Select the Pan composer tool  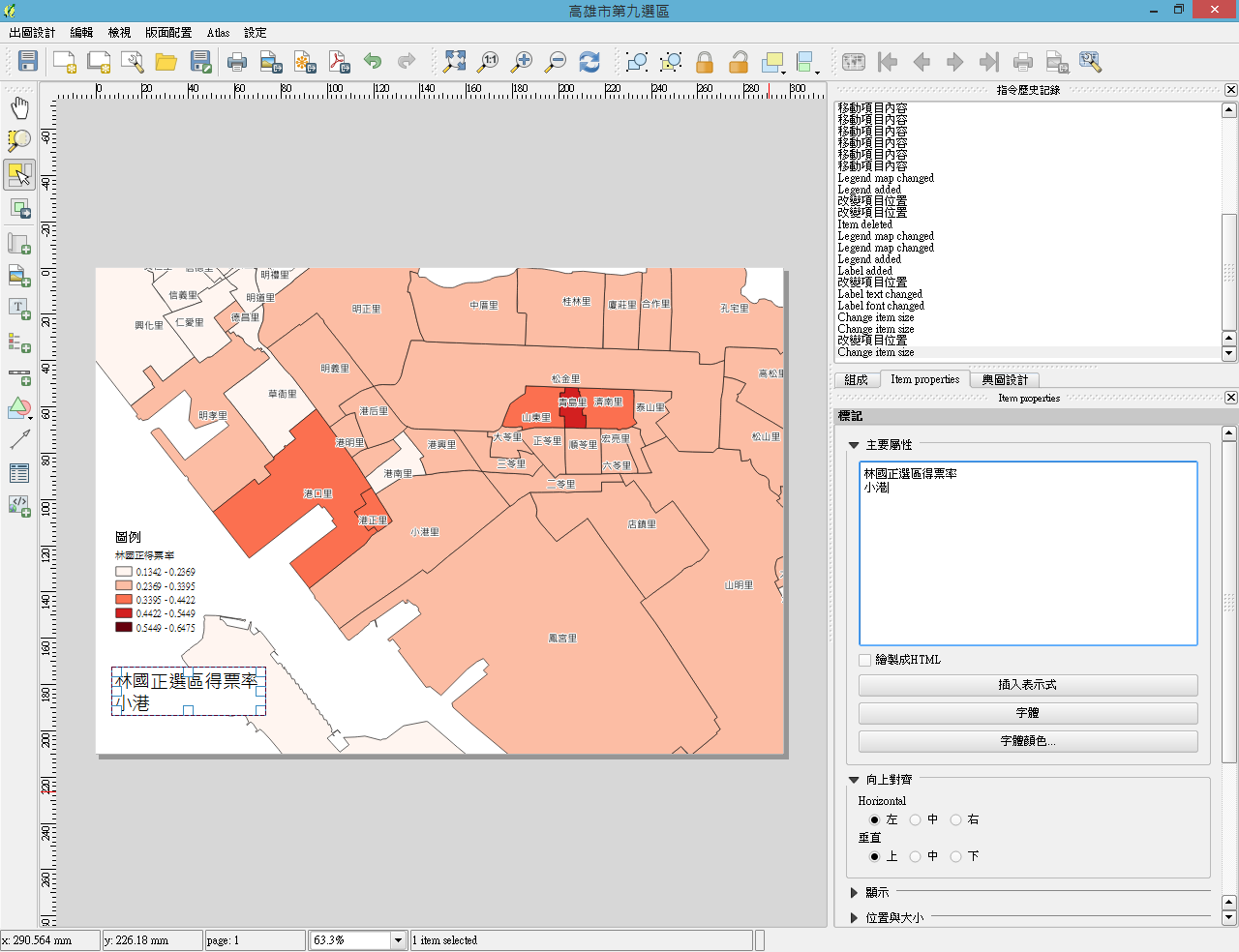19,108
